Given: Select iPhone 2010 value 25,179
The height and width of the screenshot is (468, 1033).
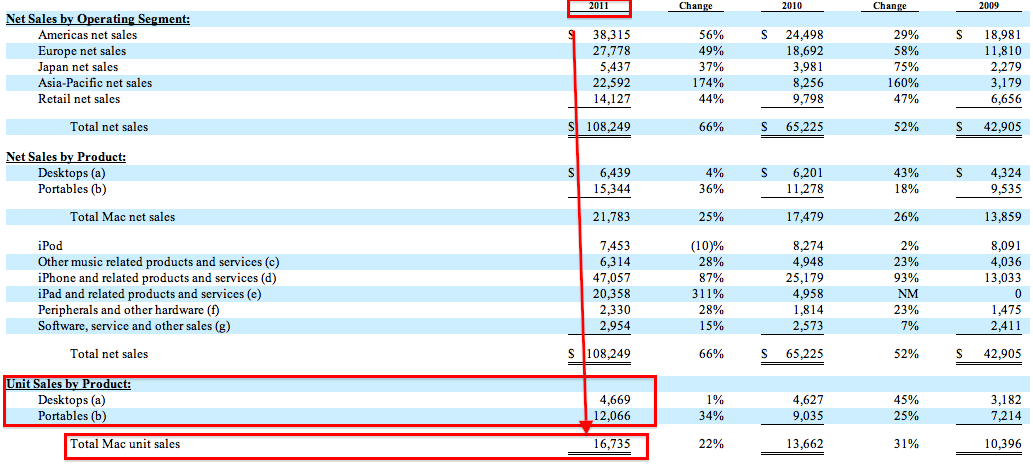Looking at the screenshot, I should click(x=802, y=278).
